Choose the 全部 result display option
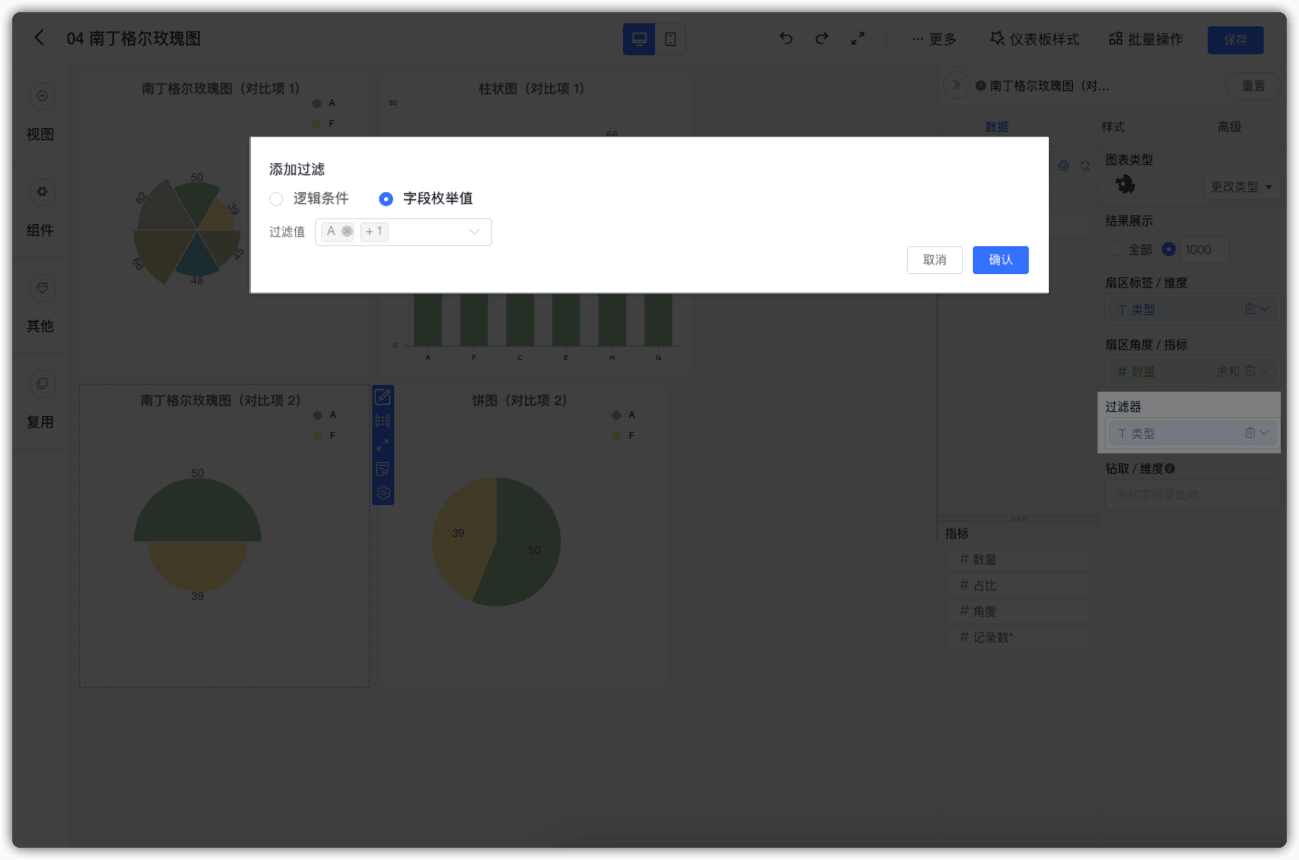This screenshot has width=1299, height=860. tap(1131, 250)
